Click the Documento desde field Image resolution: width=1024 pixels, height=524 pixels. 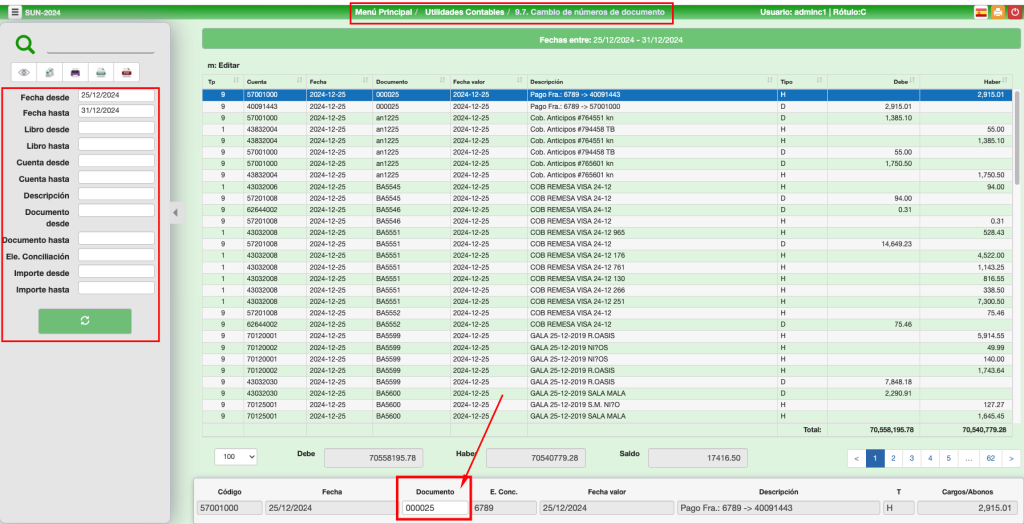116,210
